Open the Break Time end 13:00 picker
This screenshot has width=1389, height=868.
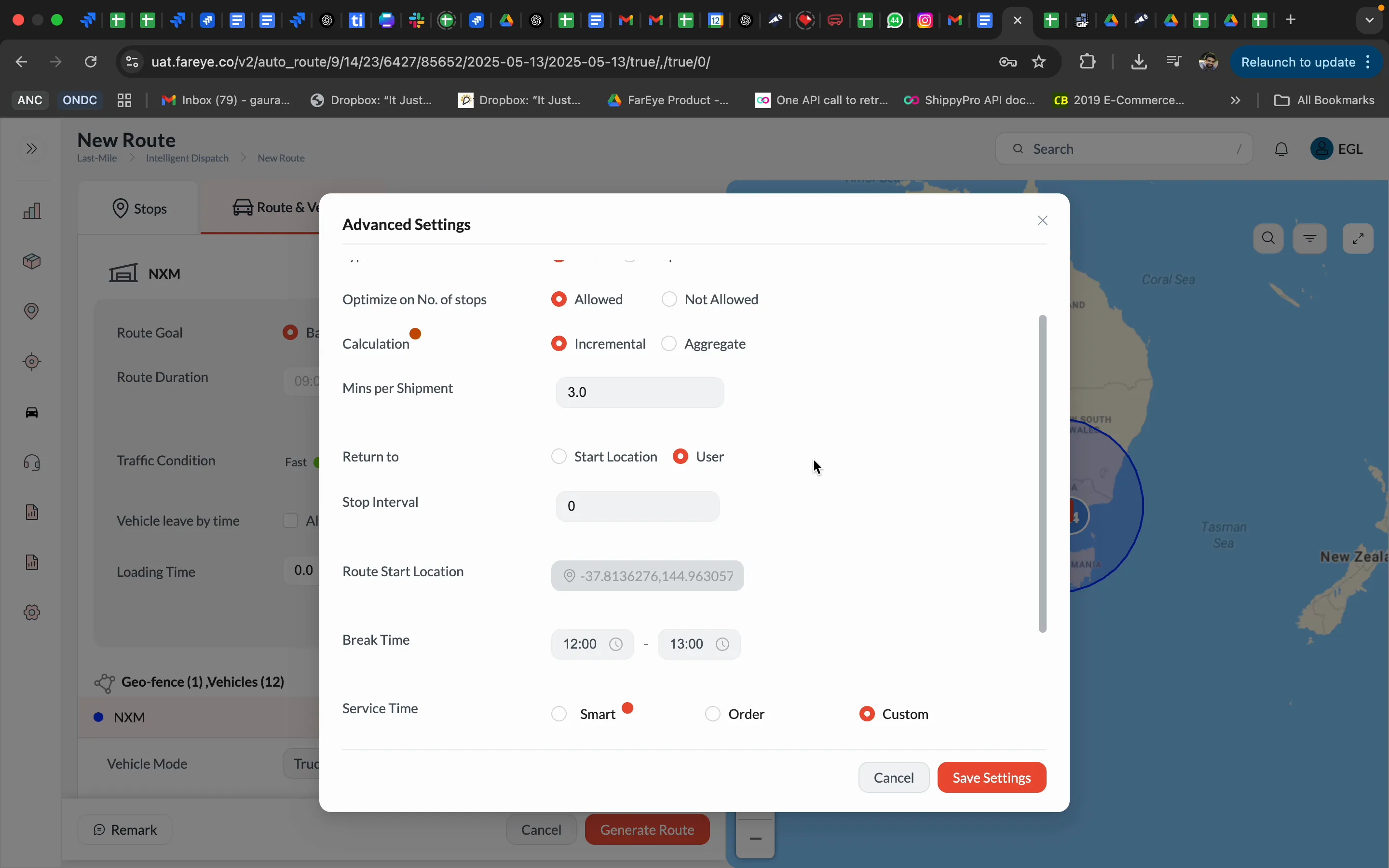click(x=699, y=644)
